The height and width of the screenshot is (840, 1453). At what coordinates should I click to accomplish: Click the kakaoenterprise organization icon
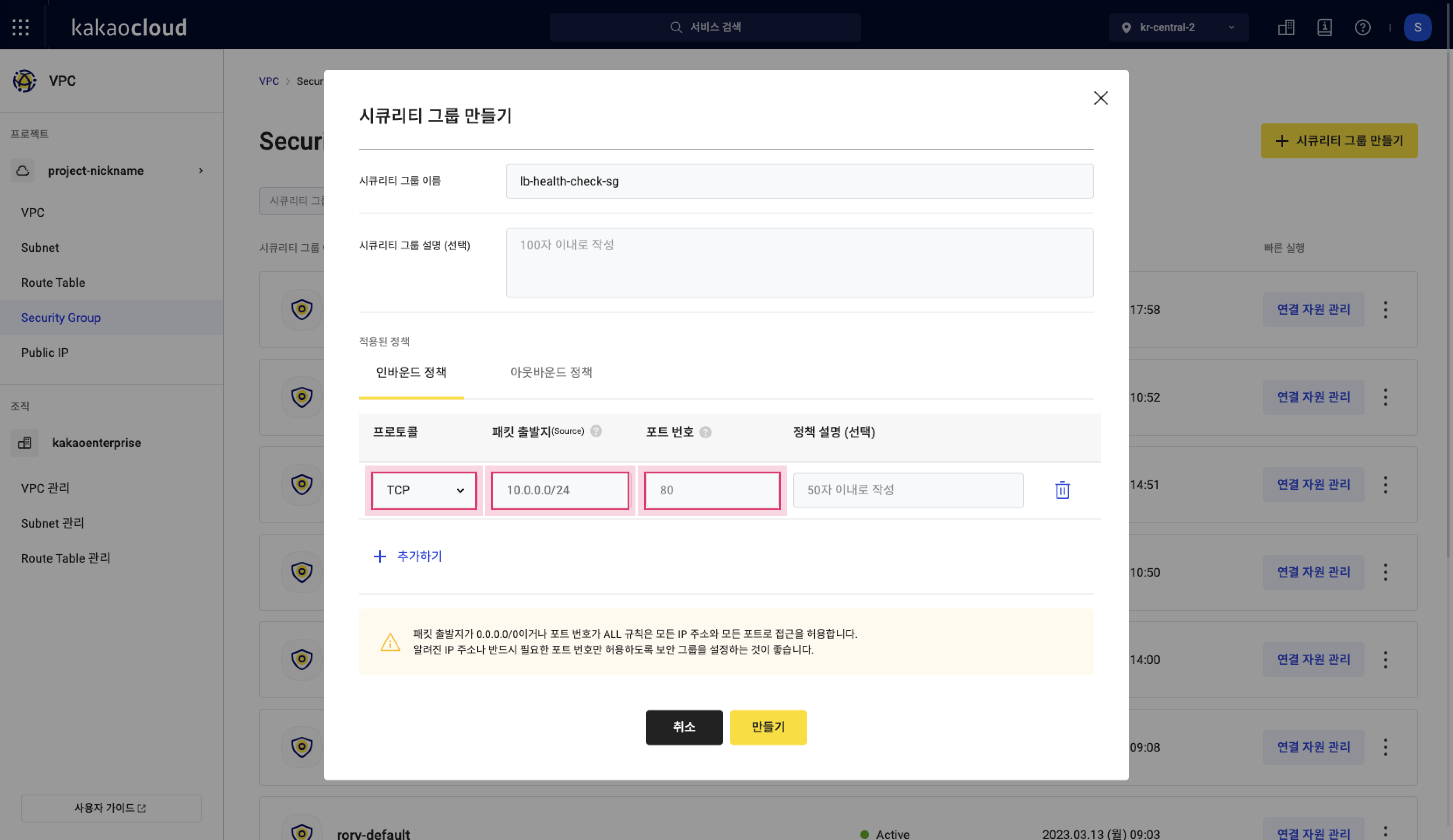click(x=24, y=443)
